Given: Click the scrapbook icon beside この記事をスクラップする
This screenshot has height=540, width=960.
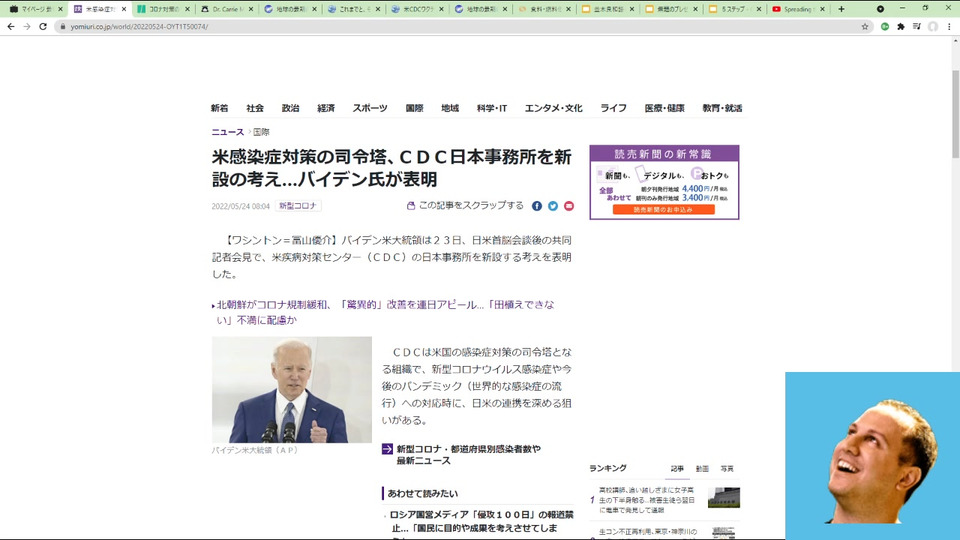Looking at the screenshot, I should coord(411,206).
